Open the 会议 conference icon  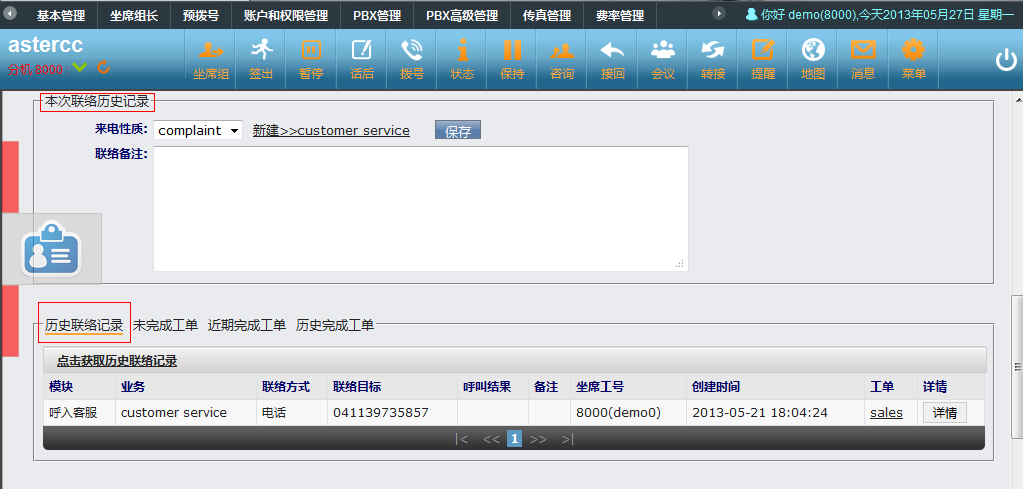pos(662,59)
